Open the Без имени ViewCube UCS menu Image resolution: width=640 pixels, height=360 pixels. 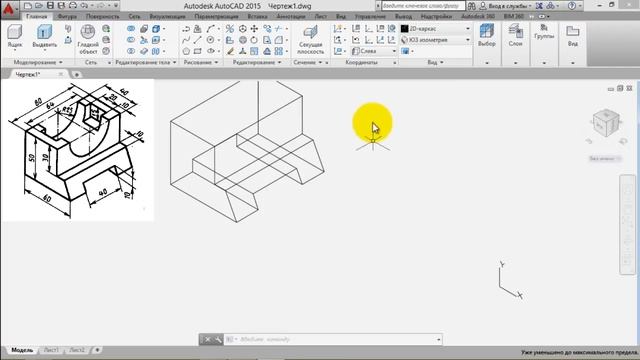click(605, 158)
